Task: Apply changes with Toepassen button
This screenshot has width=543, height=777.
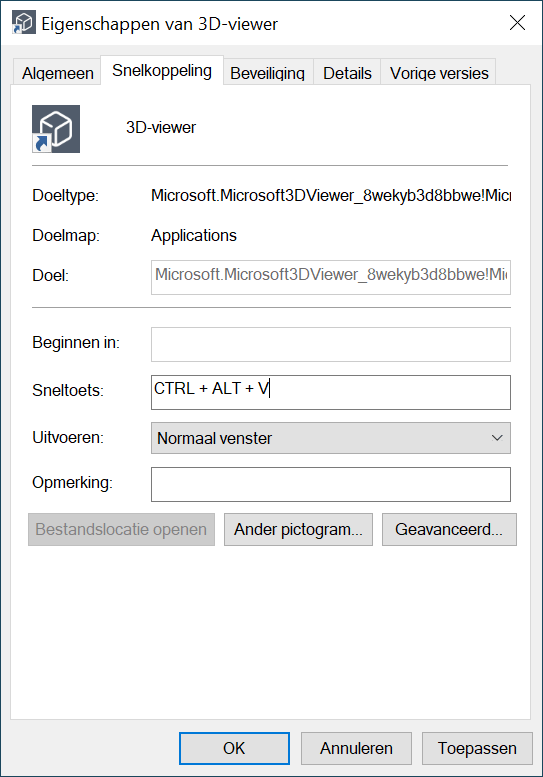Action: click(477, 748)
